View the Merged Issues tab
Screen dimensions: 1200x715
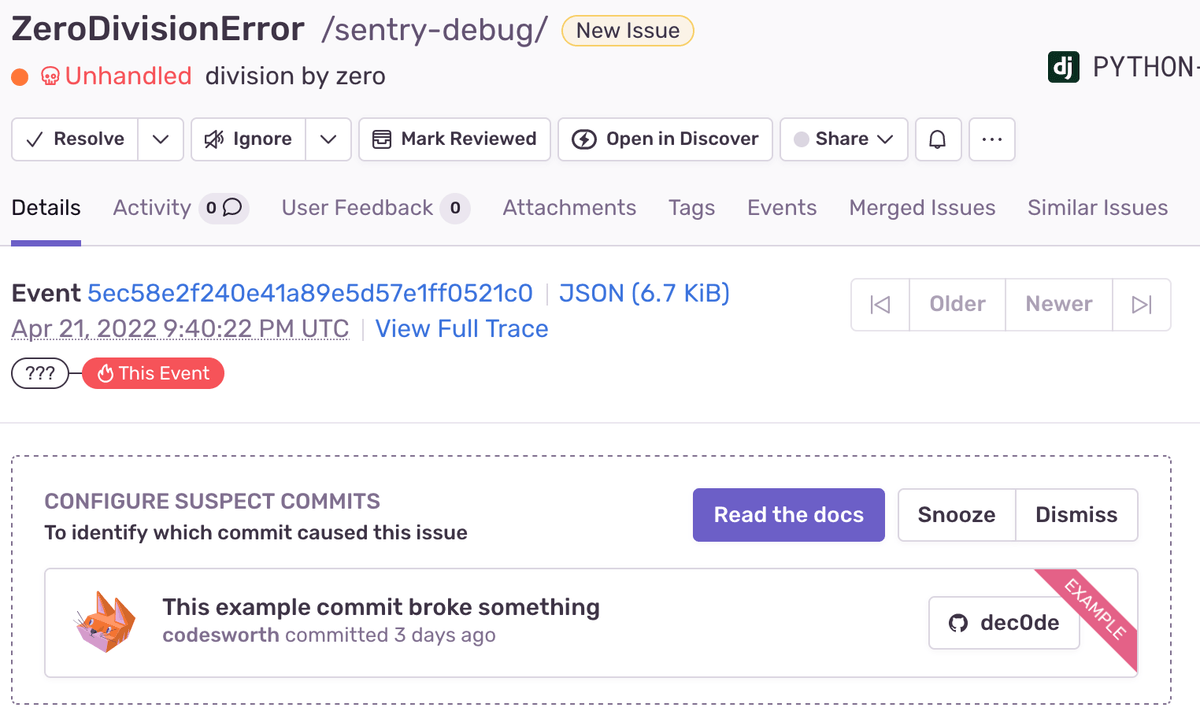click(x=921, y=208)
